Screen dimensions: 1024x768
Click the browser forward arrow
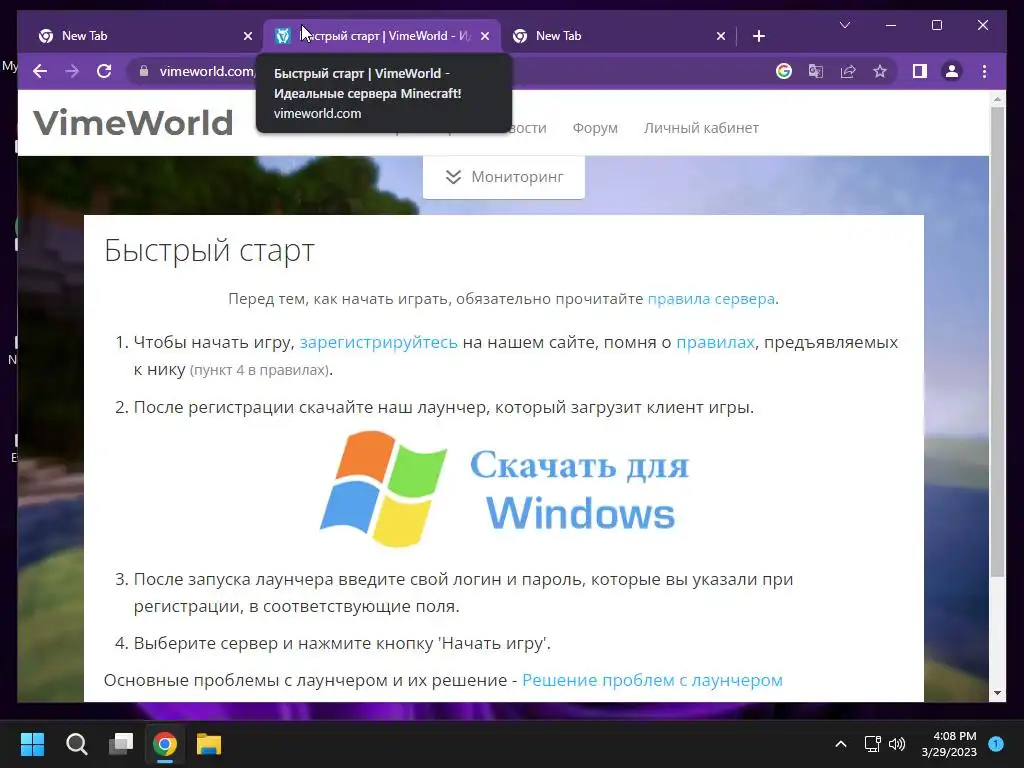[x=72, y=71]
